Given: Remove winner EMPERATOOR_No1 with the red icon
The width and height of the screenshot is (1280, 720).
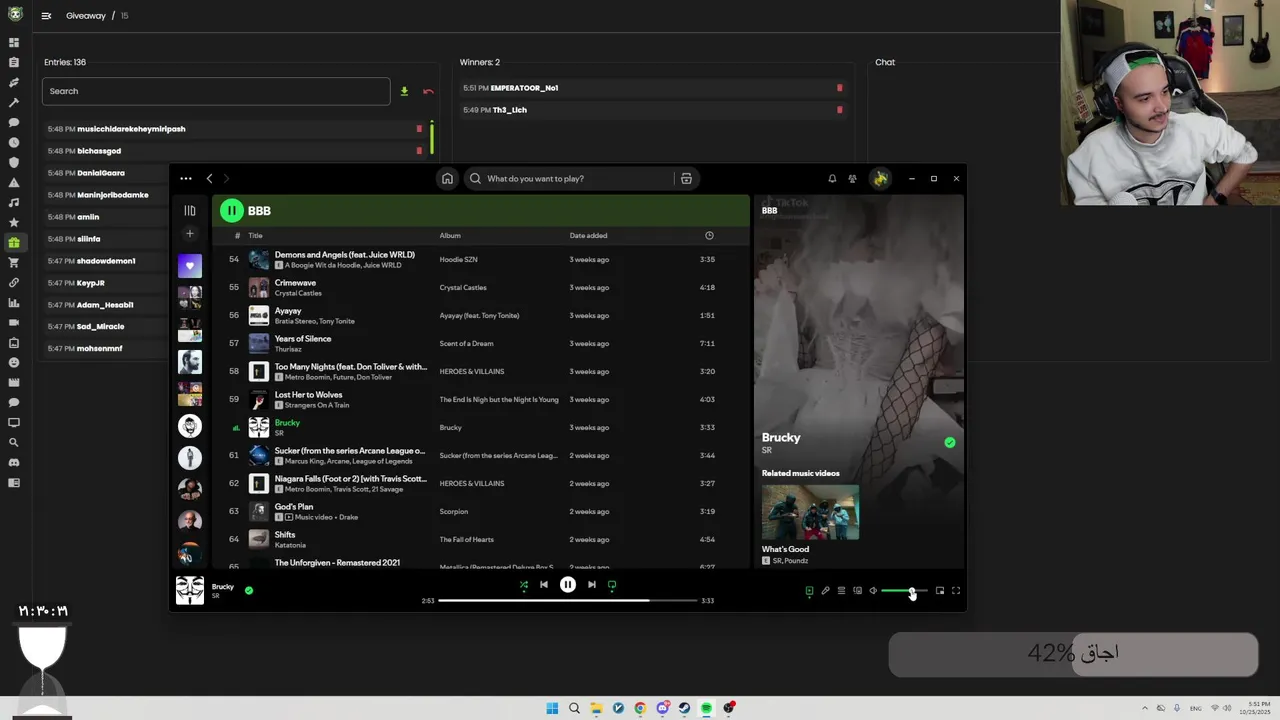Looking at the screenshot, I should [x=839, y=88].
